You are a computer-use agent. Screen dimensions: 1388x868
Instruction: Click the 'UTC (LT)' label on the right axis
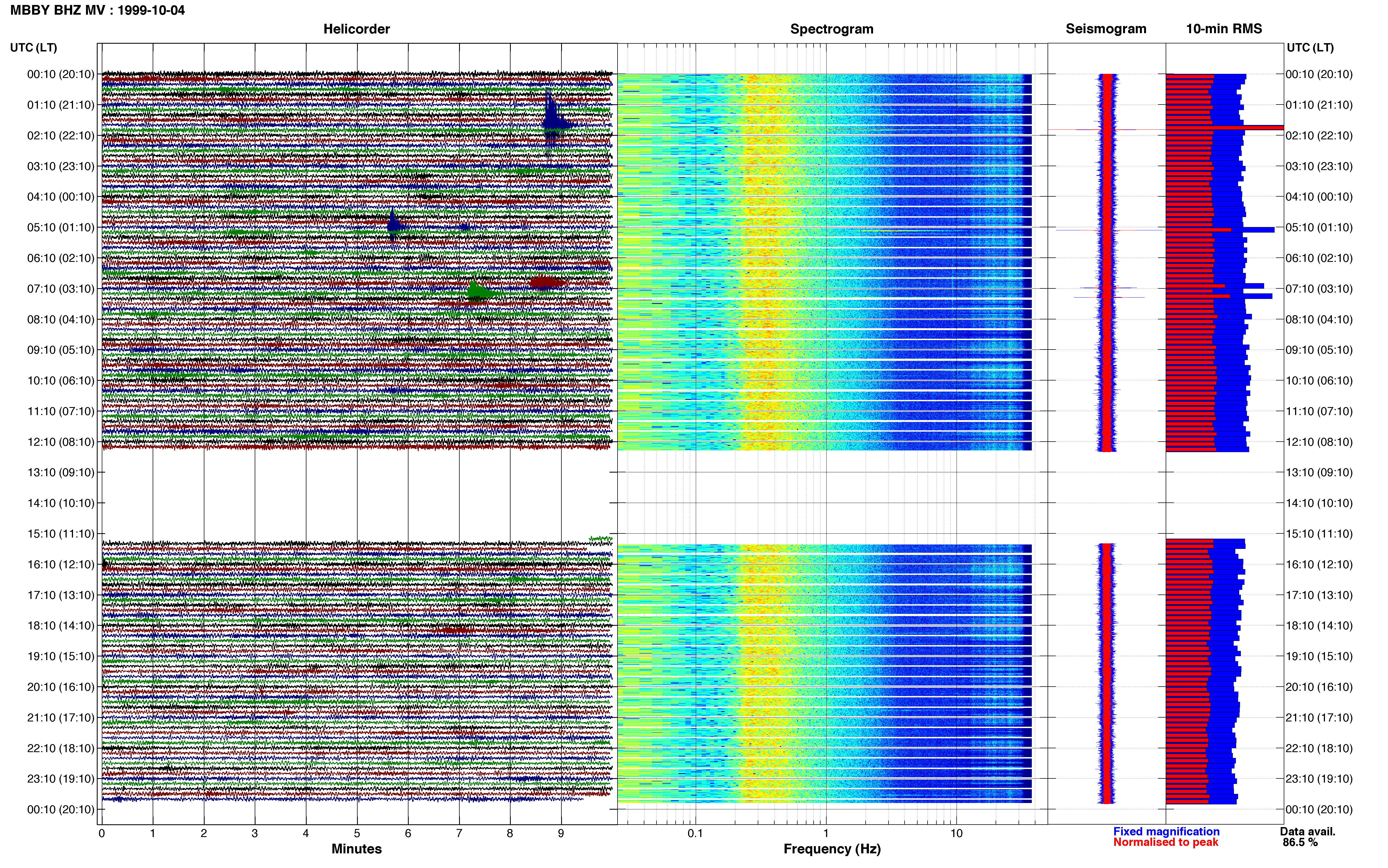coord(1310,48)
